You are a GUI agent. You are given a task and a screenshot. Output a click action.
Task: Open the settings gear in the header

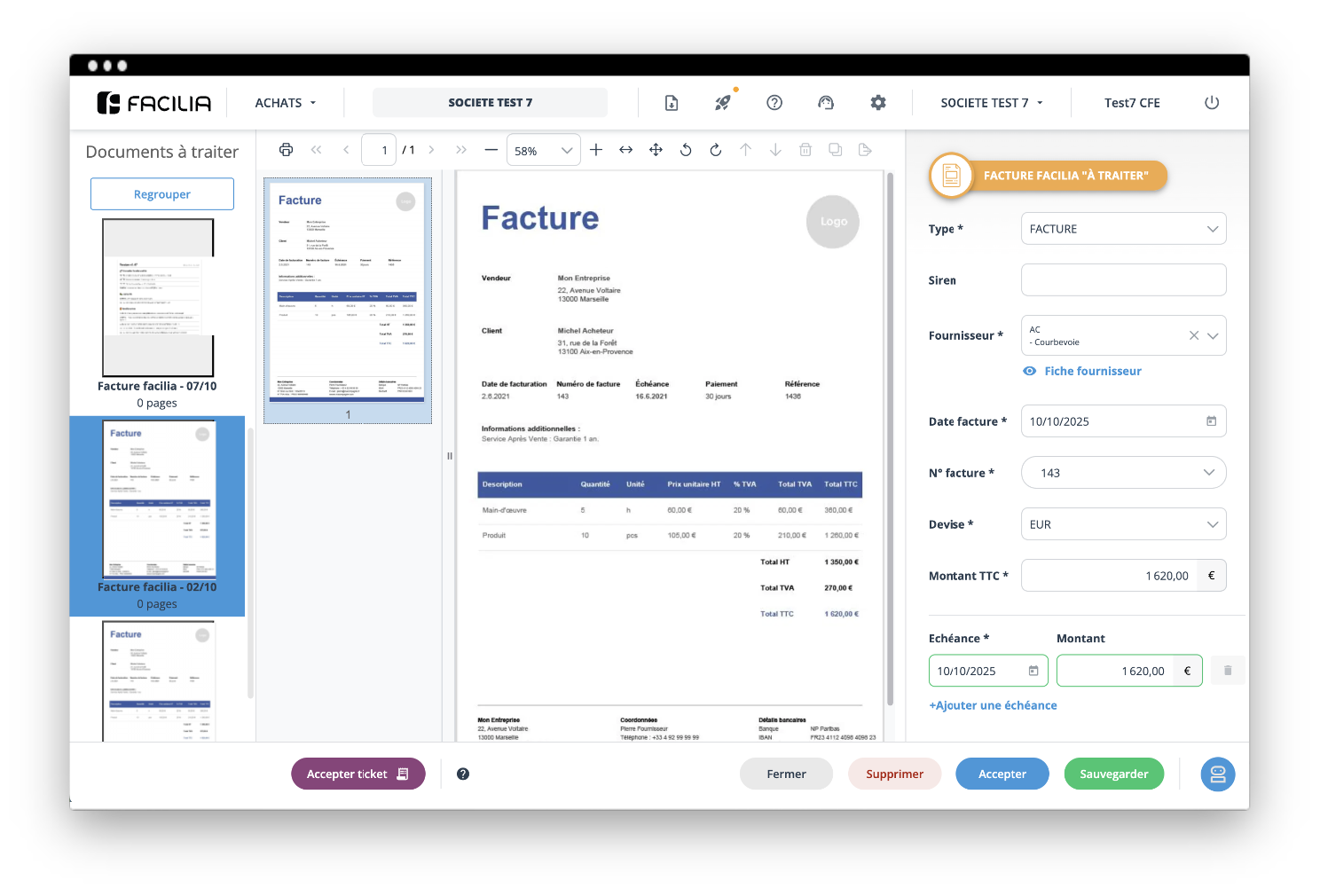pos(878,103)
